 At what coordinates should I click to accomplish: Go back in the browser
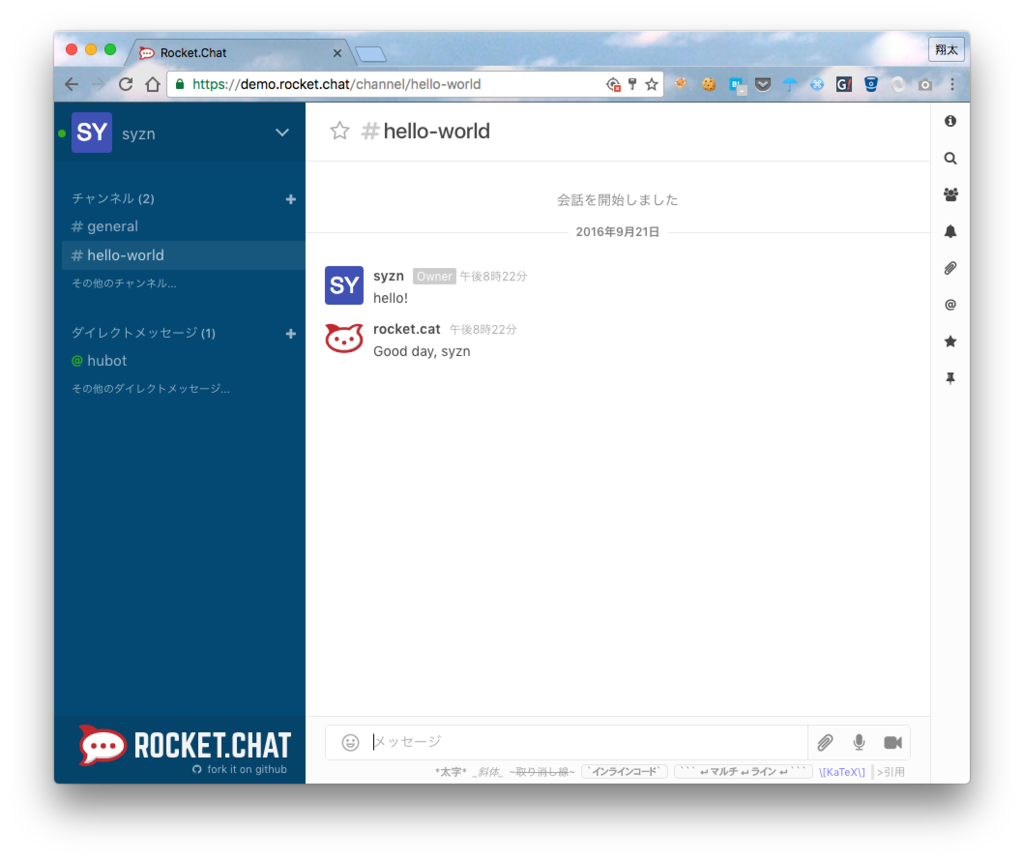coord(72,84)
